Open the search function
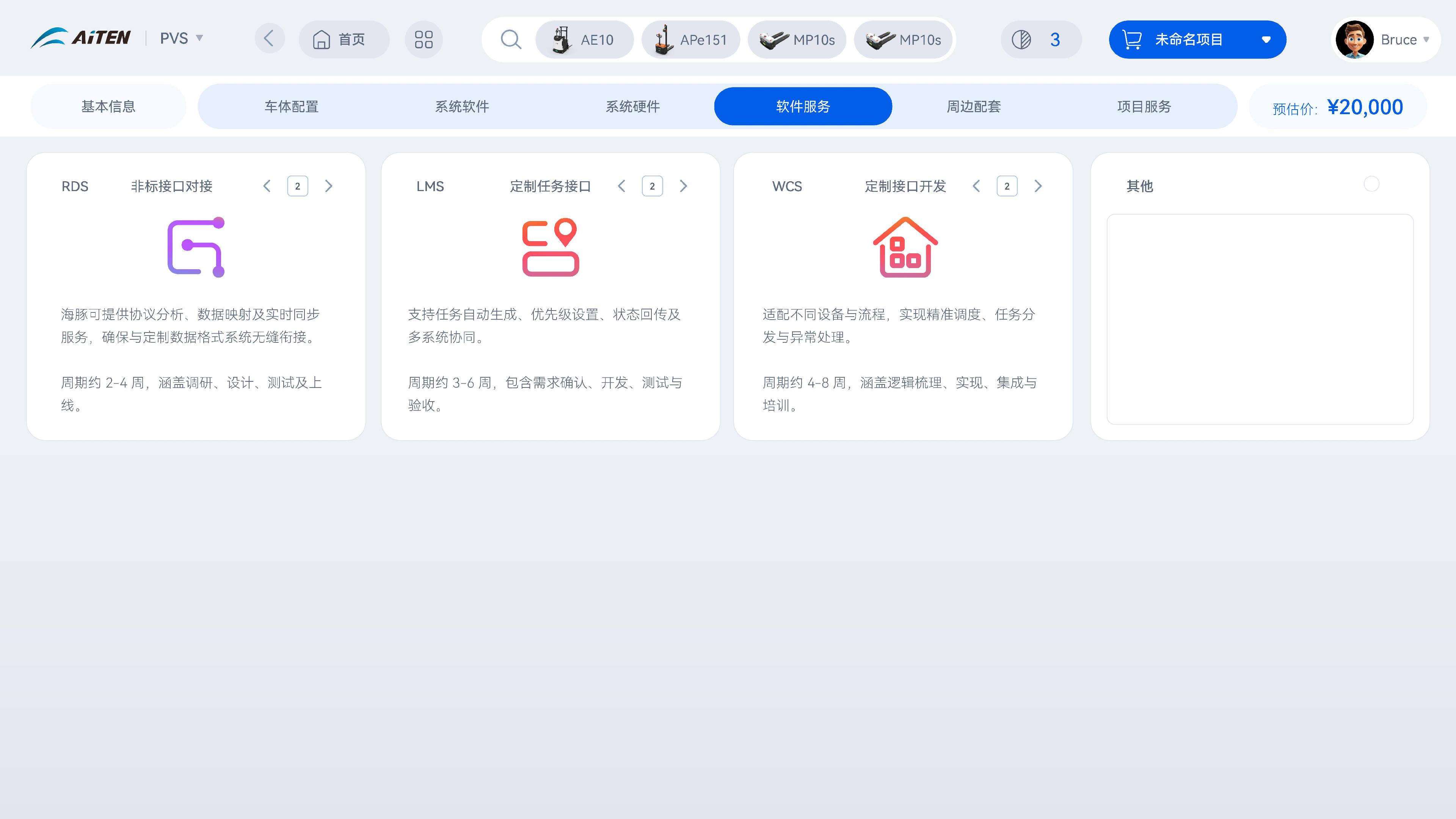 [x=510, y=39]
